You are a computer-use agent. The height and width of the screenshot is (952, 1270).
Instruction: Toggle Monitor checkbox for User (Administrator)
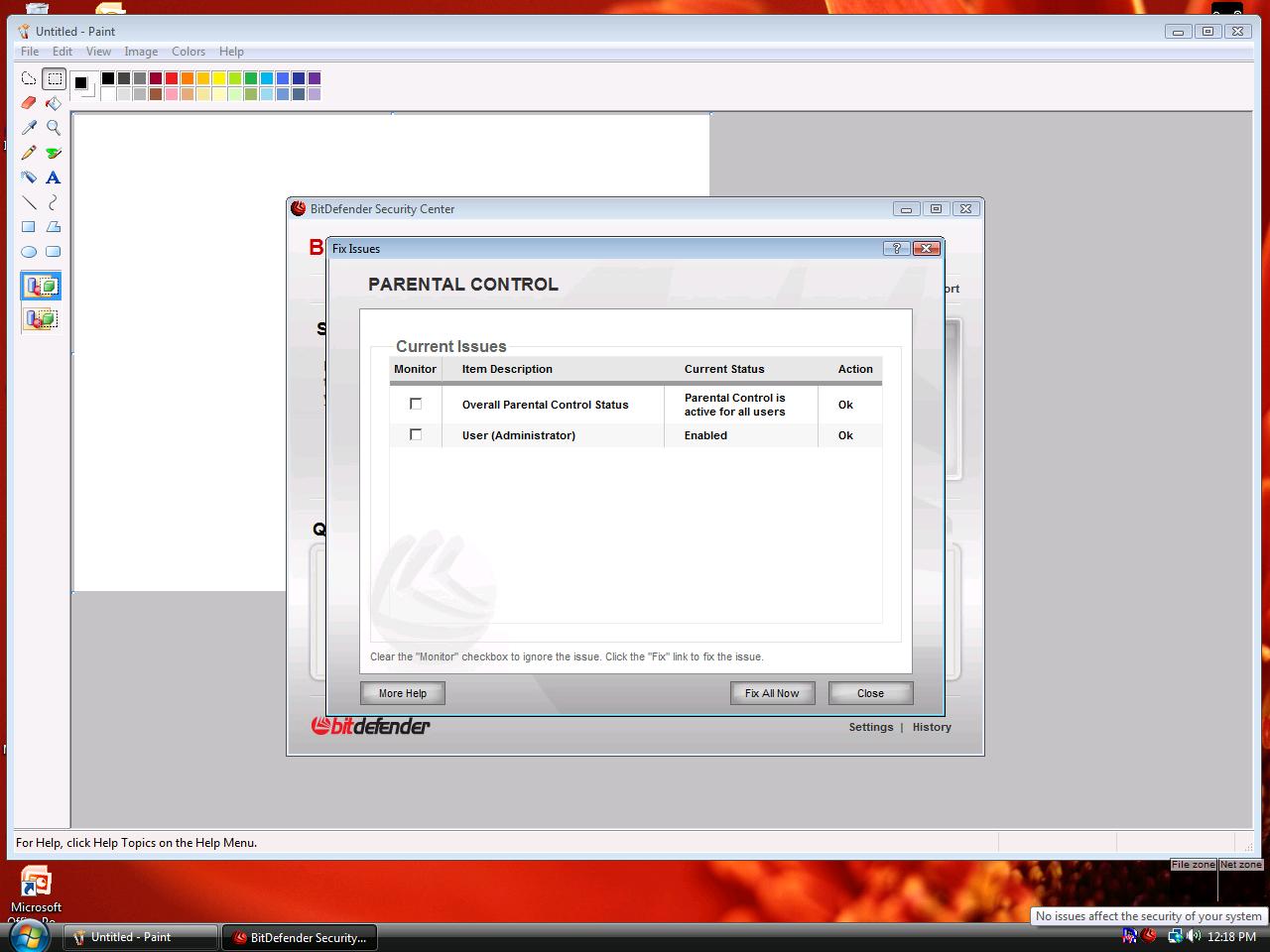(x=416, y=434)
